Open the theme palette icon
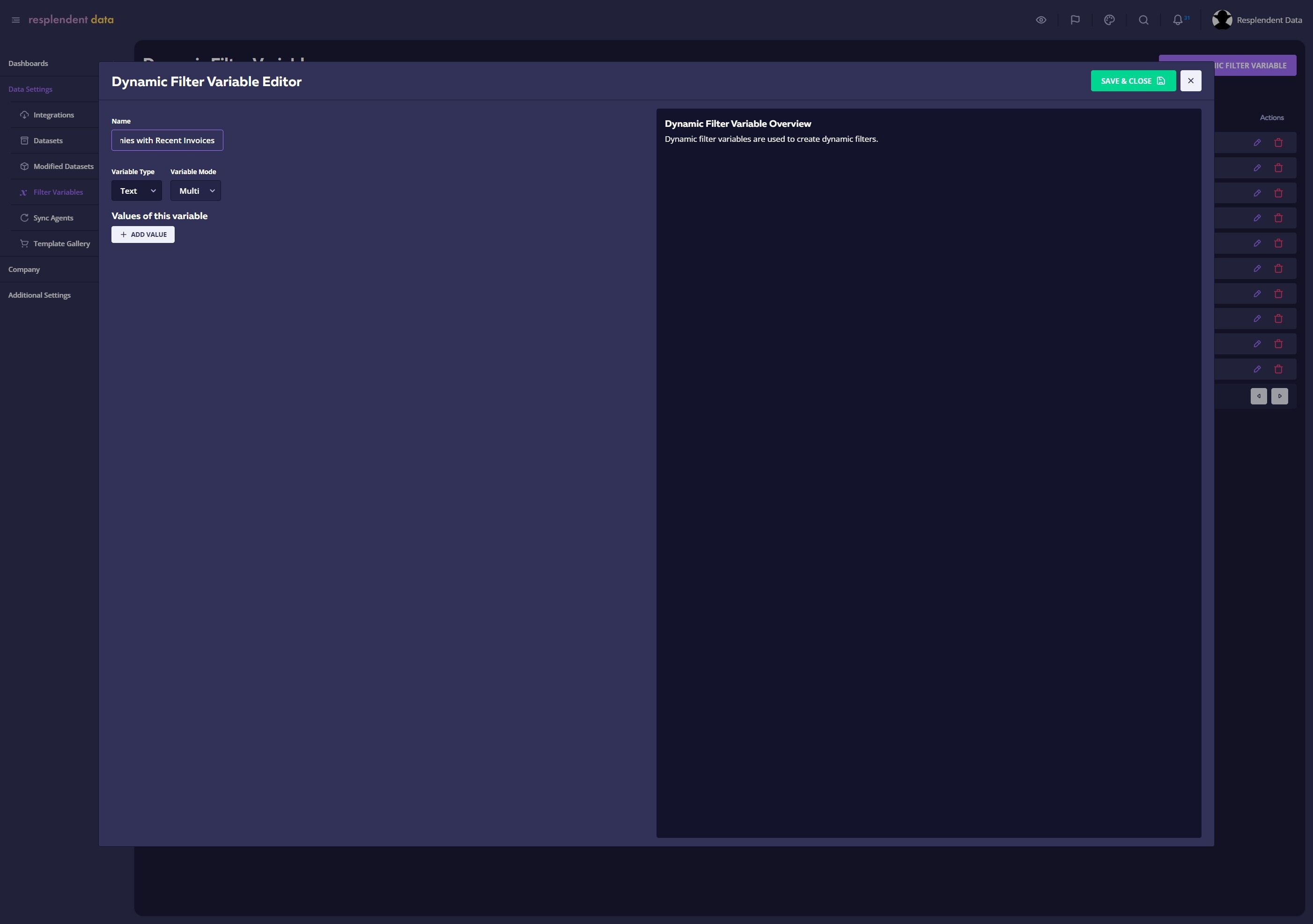 pos(1109,20)
